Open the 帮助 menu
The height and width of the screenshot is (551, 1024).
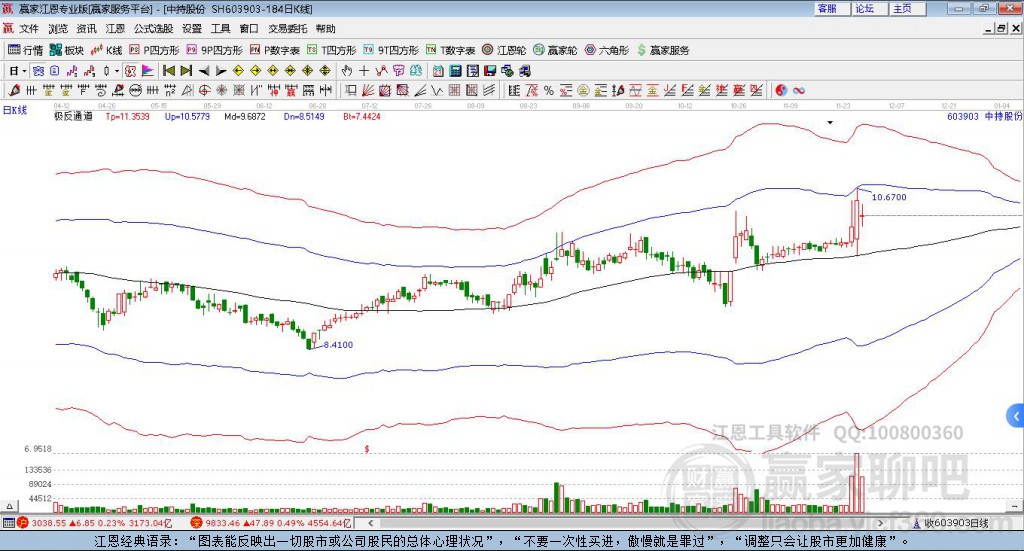tap(325, 29)
